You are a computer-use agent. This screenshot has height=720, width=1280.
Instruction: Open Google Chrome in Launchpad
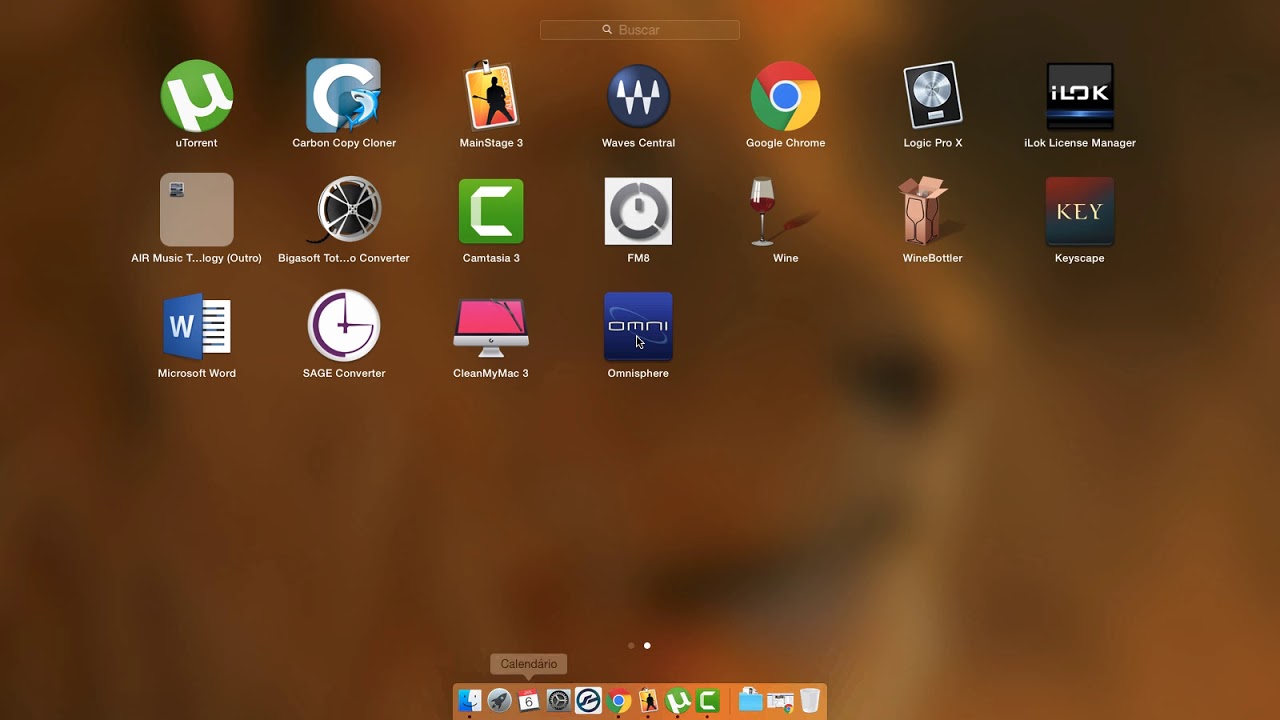click(x=785, y=97)
